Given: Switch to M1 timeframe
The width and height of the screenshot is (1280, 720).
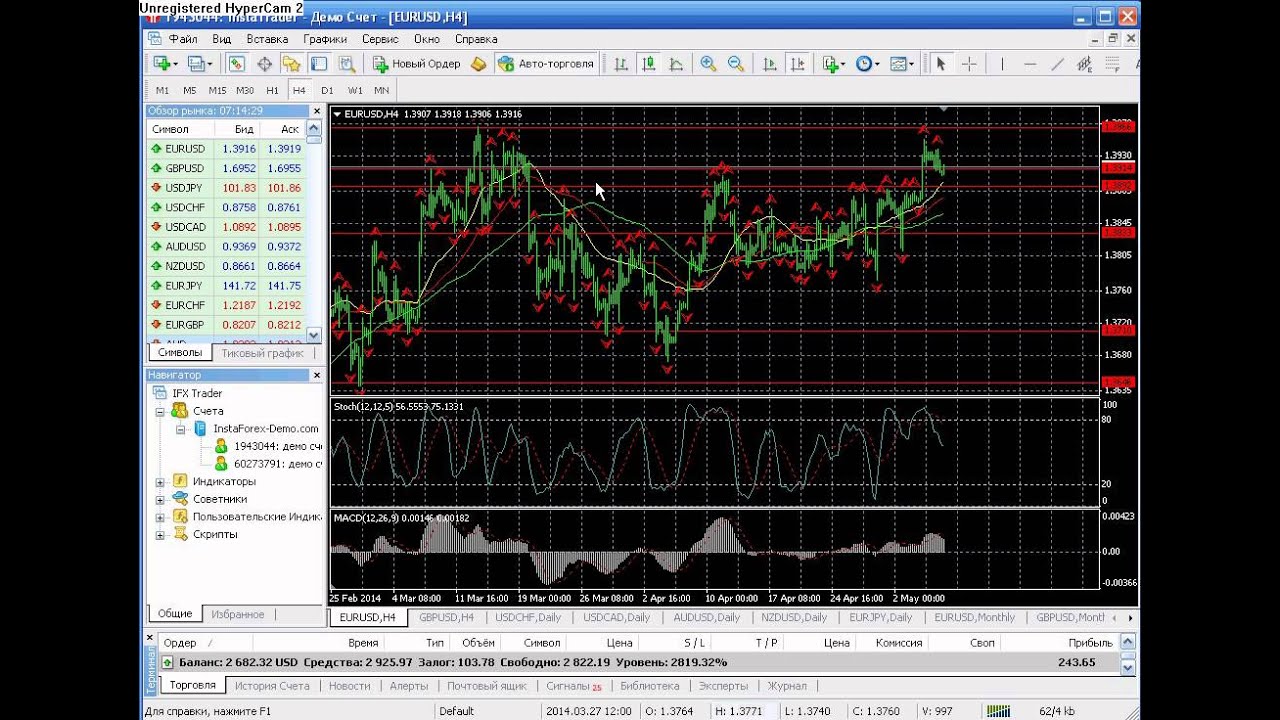Looking at the screenshot, I should pos(163,90).
